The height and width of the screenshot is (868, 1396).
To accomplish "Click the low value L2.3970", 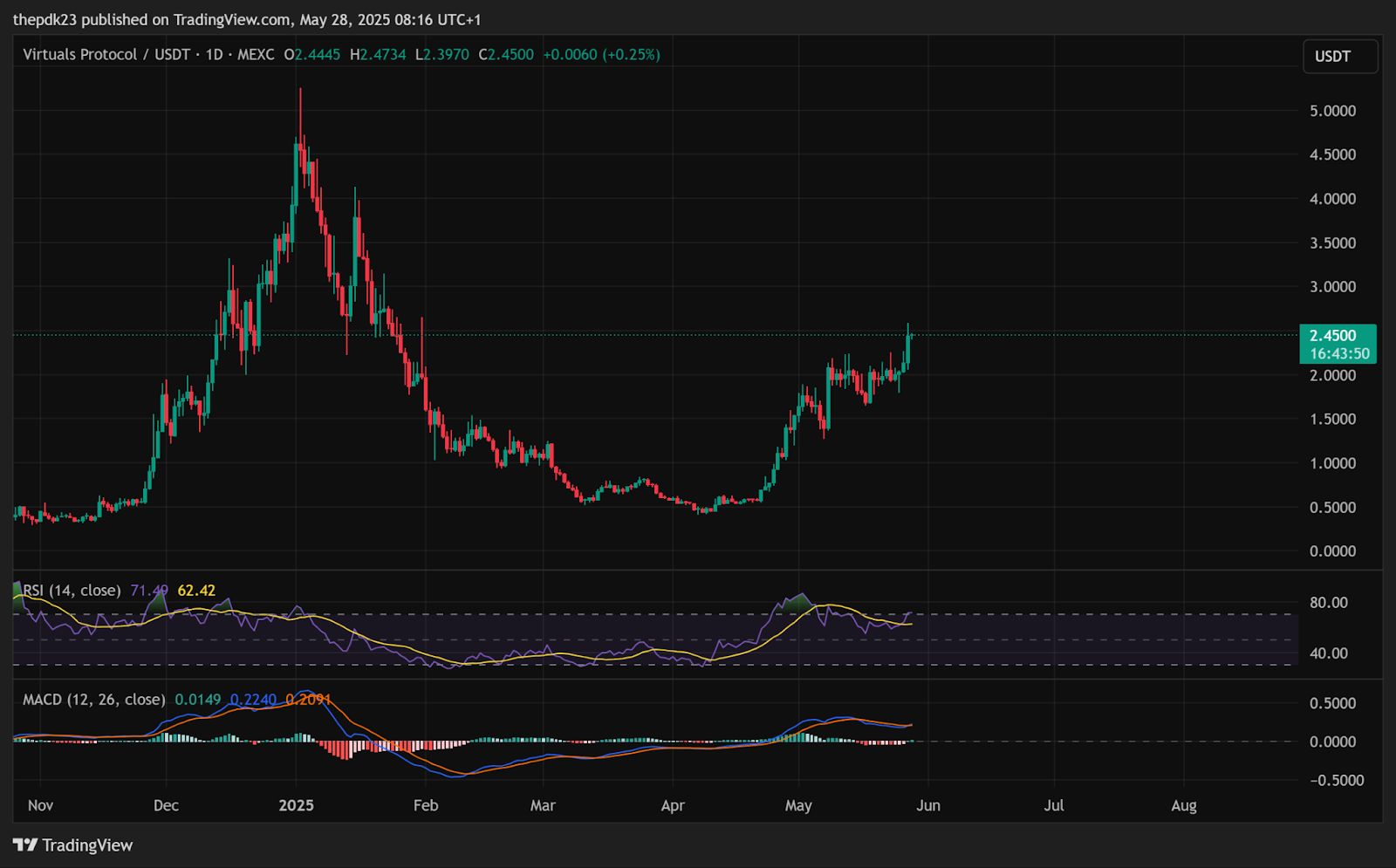I will tap(441, 54).
